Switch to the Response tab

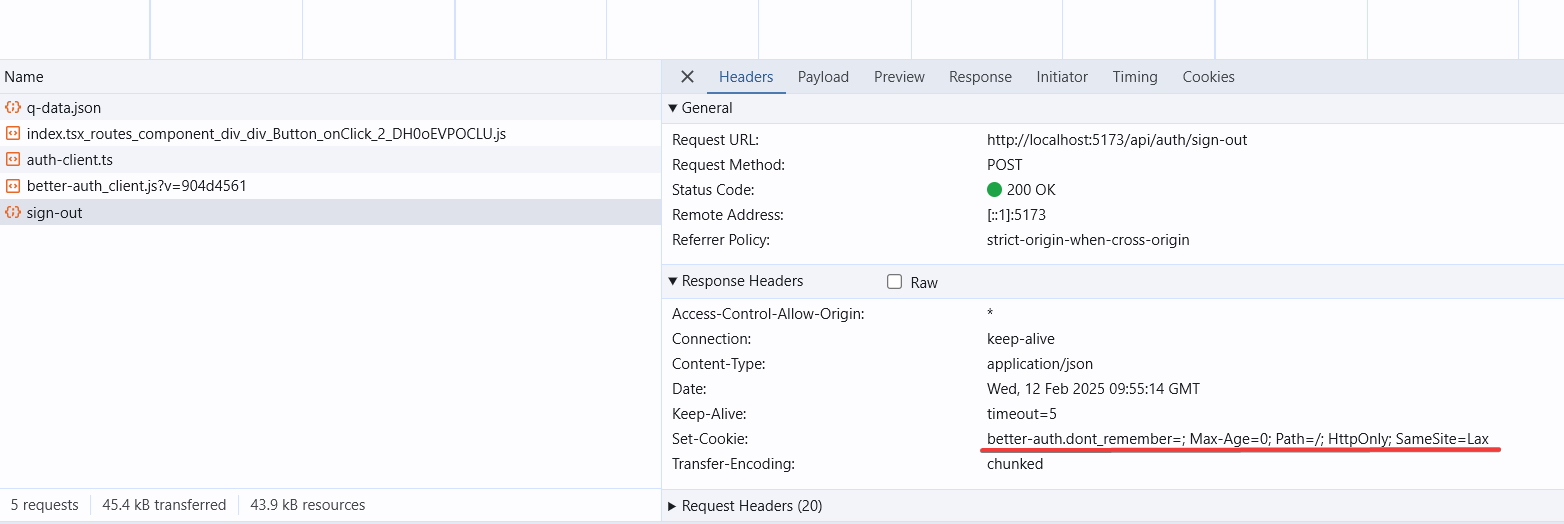(980, 77)
